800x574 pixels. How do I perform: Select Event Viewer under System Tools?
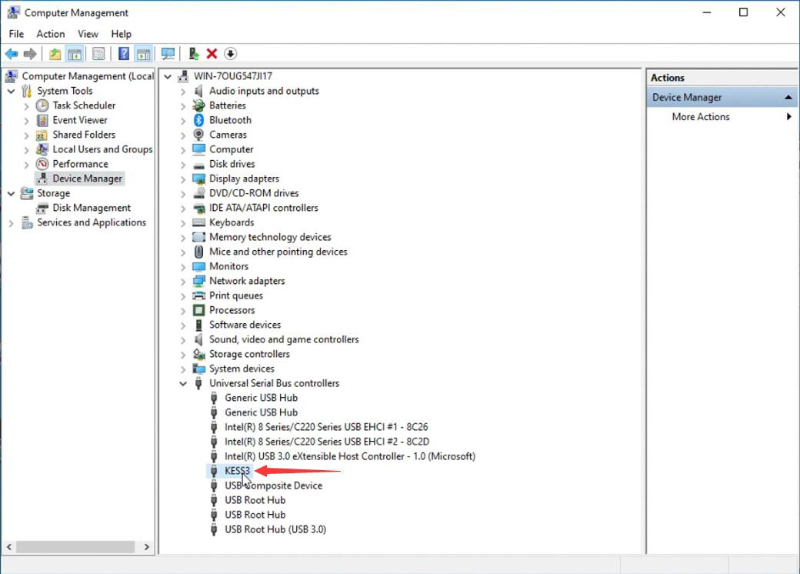tap(79, 120)
